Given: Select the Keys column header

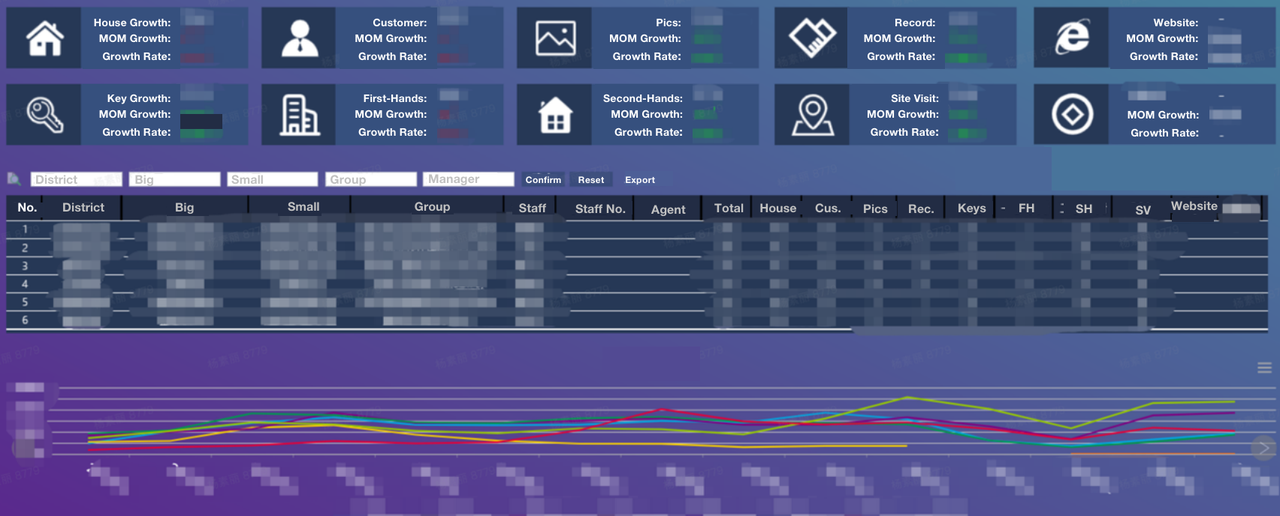Looking at the screenshot, I should (971, 209).
